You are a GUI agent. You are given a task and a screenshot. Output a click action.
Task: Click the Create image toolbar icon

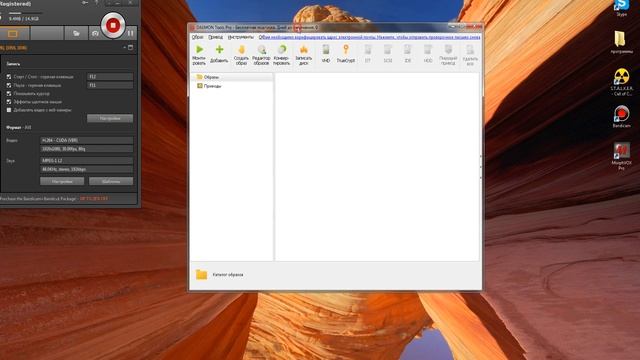click(x=241, y=50)
